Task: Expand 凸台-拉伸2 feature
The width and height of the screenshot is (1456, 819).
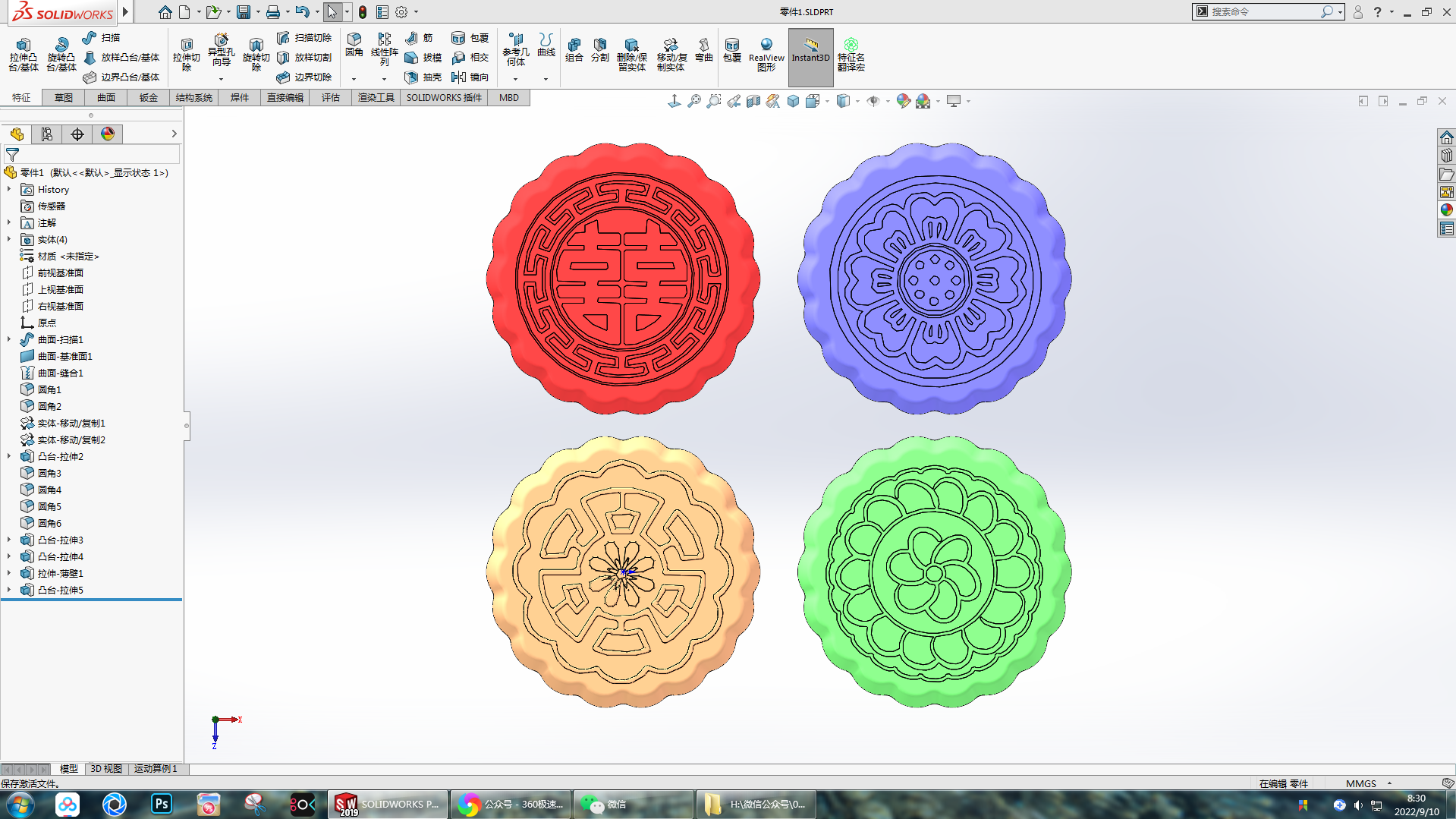Action: tap(9, 456)
